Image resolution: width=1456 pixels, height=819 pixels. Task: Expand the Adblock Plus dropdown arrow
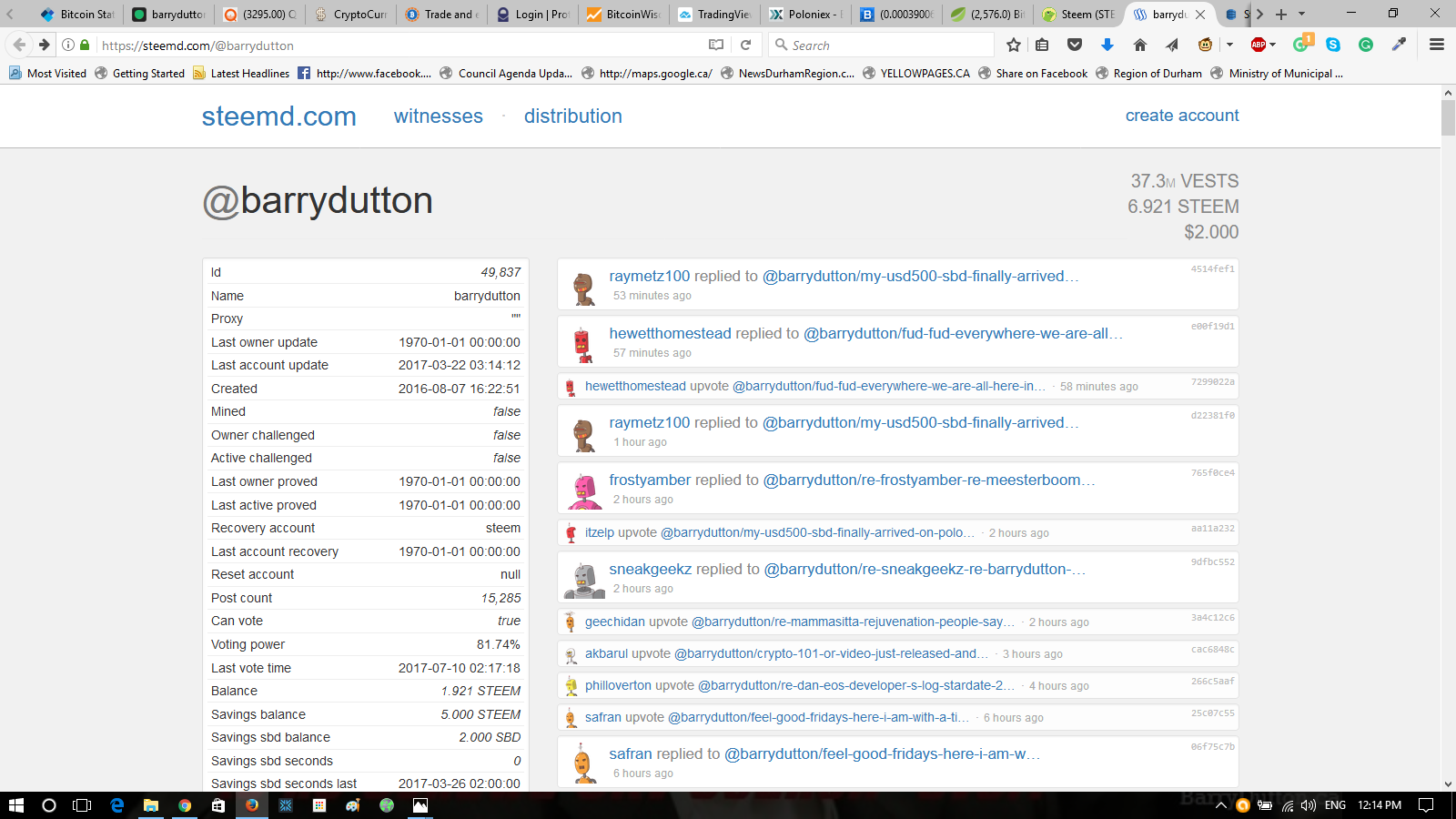(1273, 45)
